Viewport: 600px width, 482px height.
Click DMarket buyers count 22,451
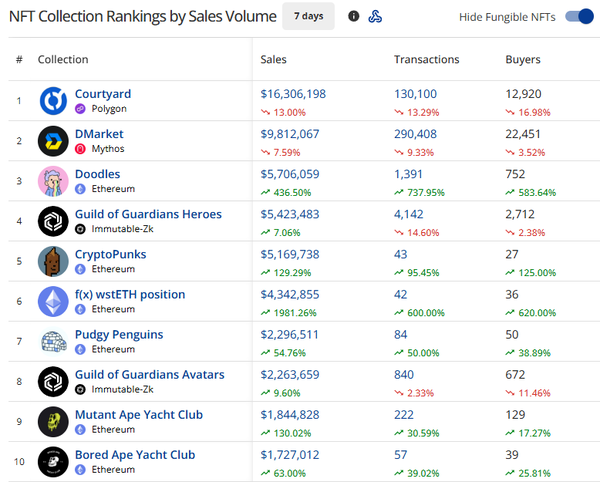click(x=523, y=134)
